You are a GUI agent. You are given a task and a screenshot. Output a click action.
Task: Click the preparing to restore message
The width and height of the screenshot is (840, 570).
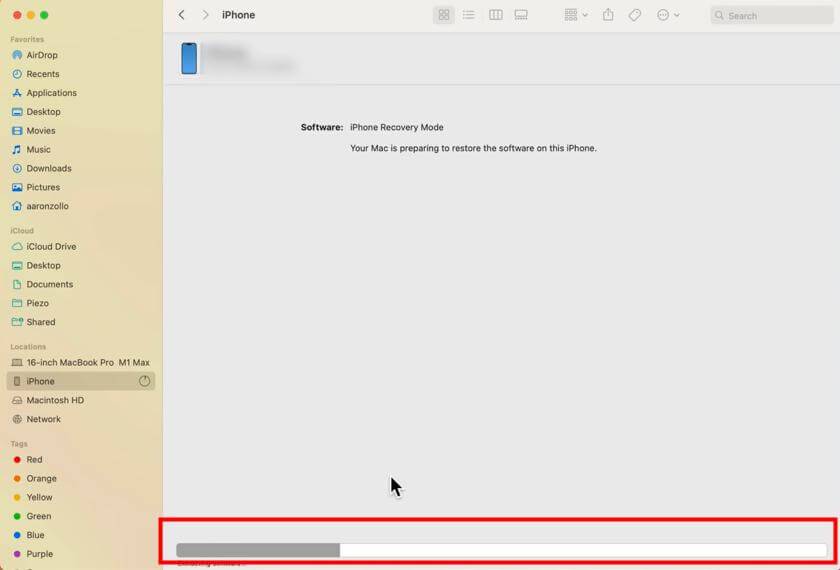[473, 148]
